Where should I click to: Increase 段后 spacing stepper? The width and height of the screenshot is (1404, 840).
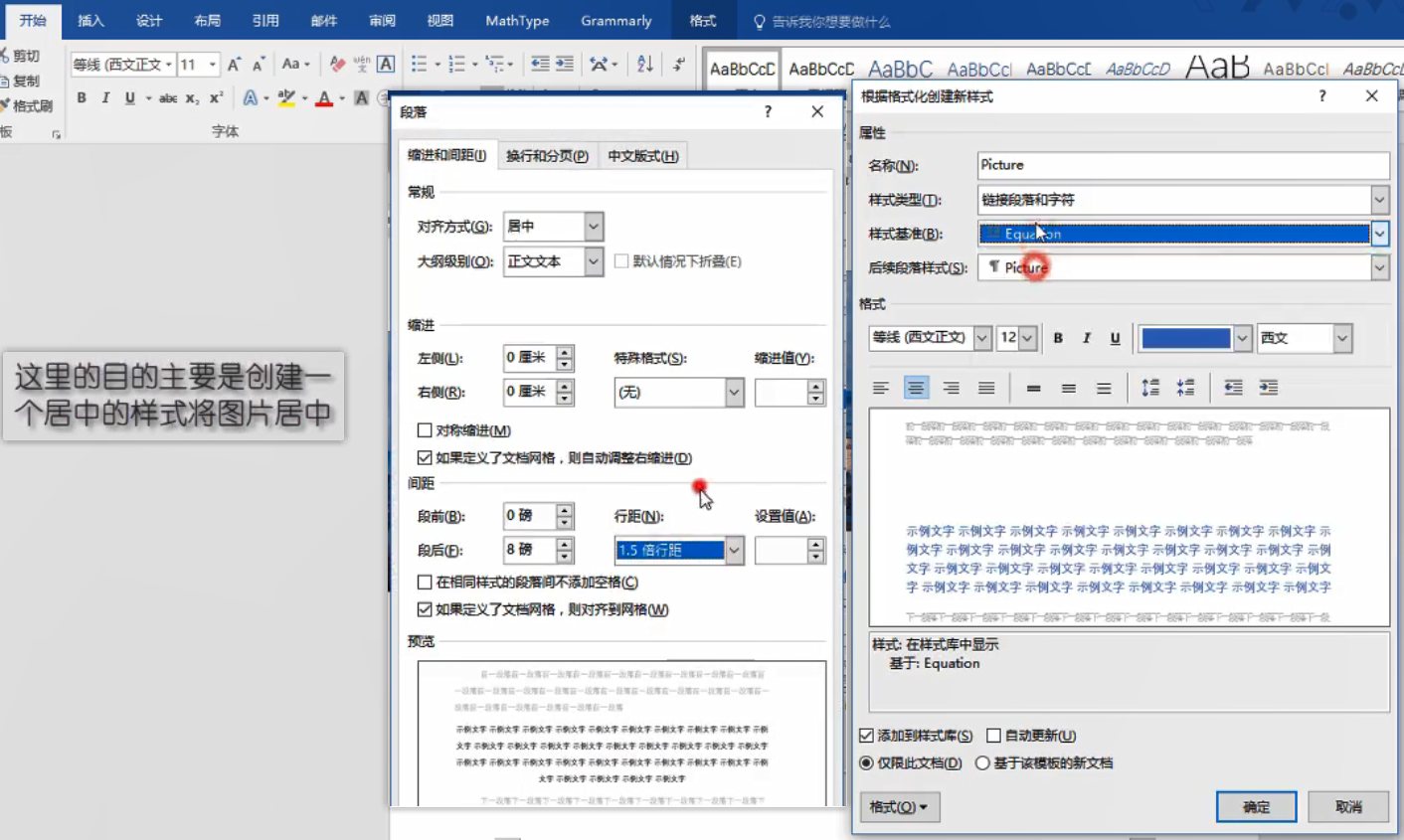click(x=565, y=544)
